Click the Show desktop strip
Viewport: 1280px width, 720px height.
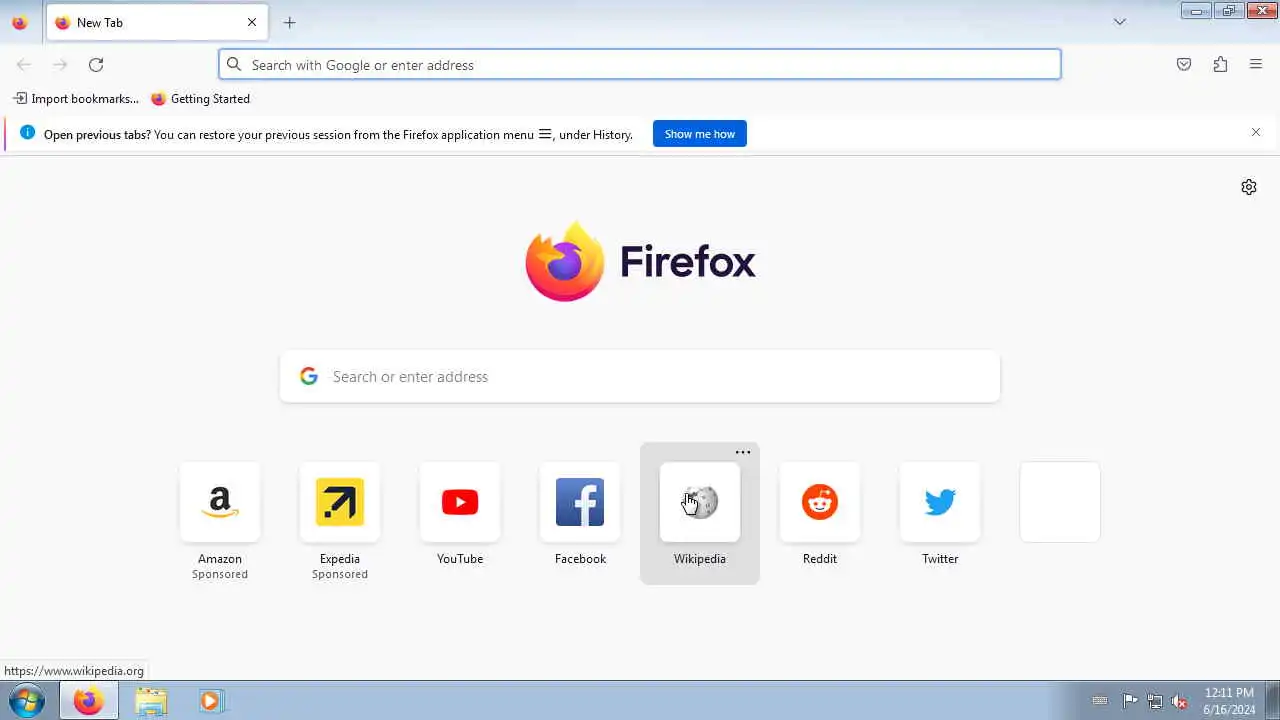coord(1272,701)
